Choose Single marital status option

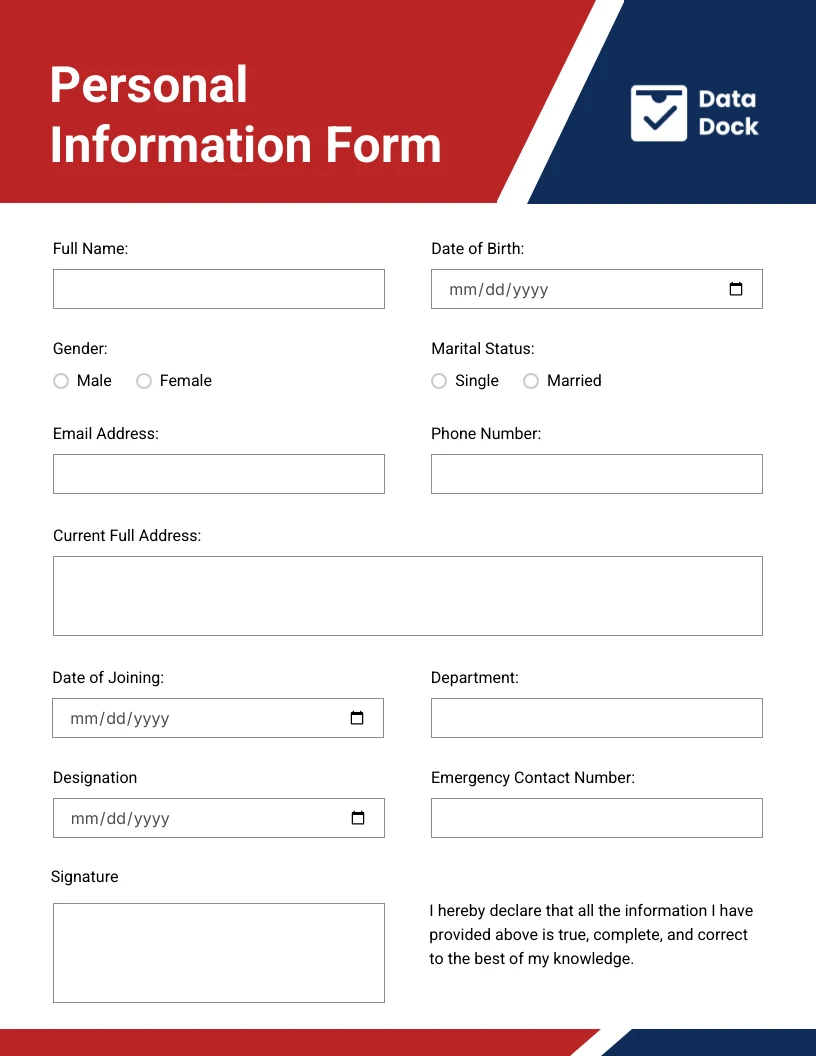pyautogui.click(x=439, y=381)
